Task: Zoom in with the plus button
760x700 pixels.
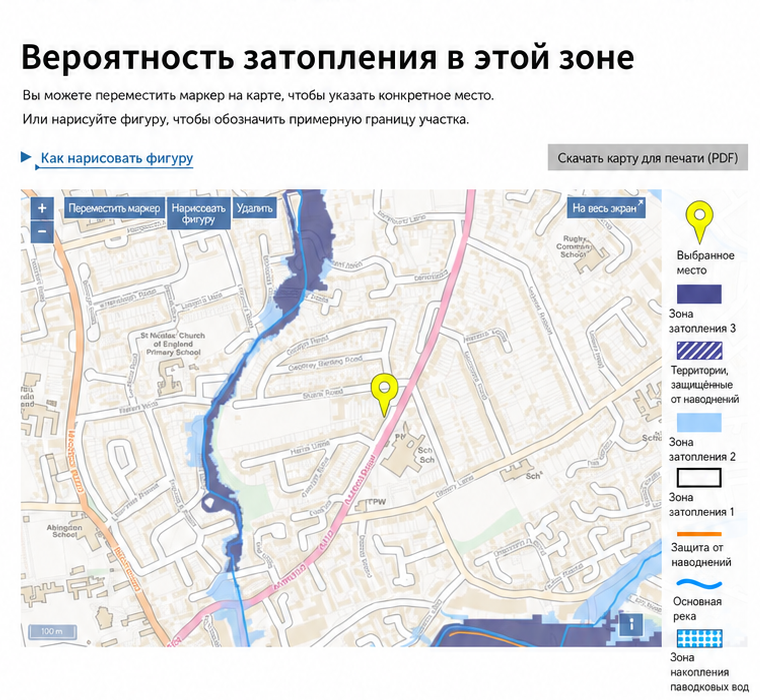Action: click(42, 208)
